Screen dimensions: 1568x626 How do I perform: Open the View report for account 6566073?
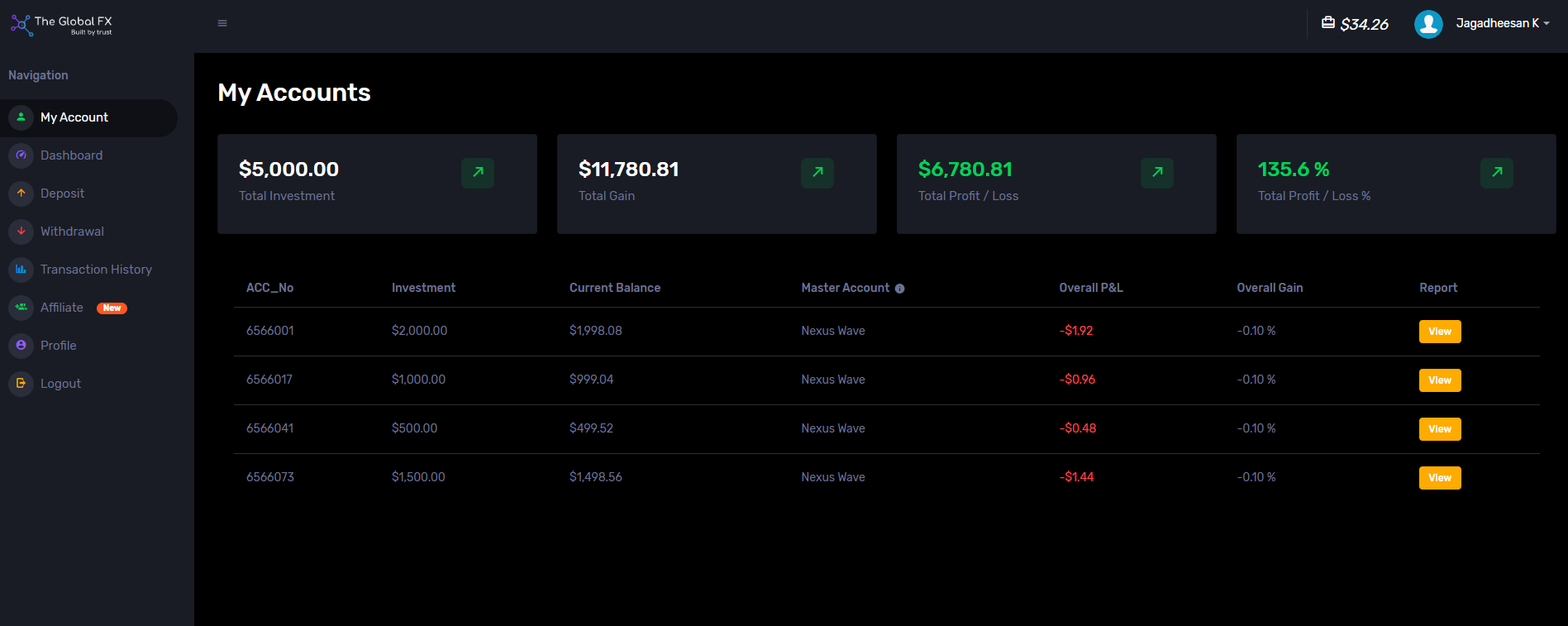[1439, 478]
